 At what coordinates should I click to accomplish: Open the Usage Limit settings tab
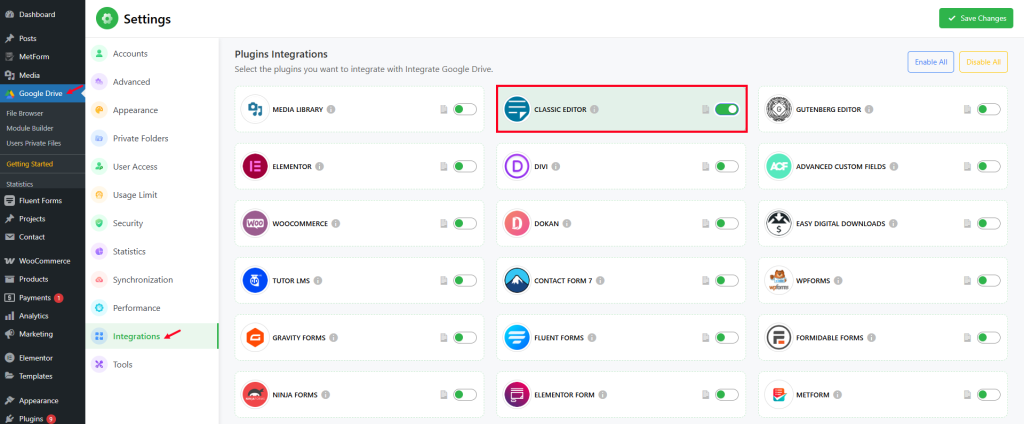(152, 195)
